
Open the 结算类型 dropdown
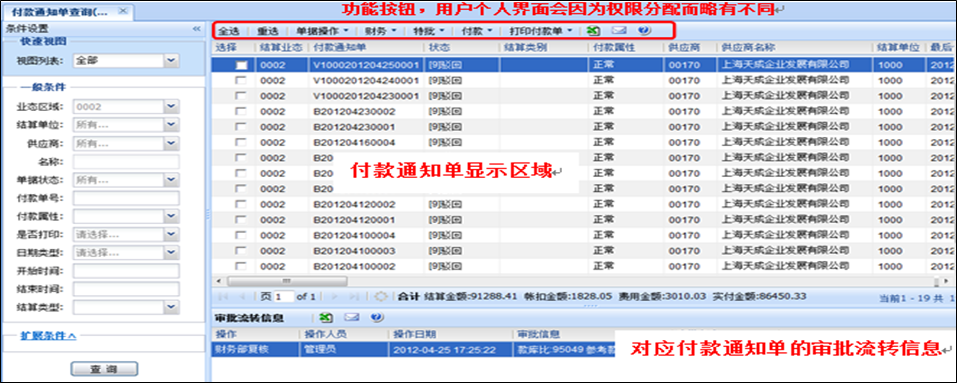[x=172, y=307]
